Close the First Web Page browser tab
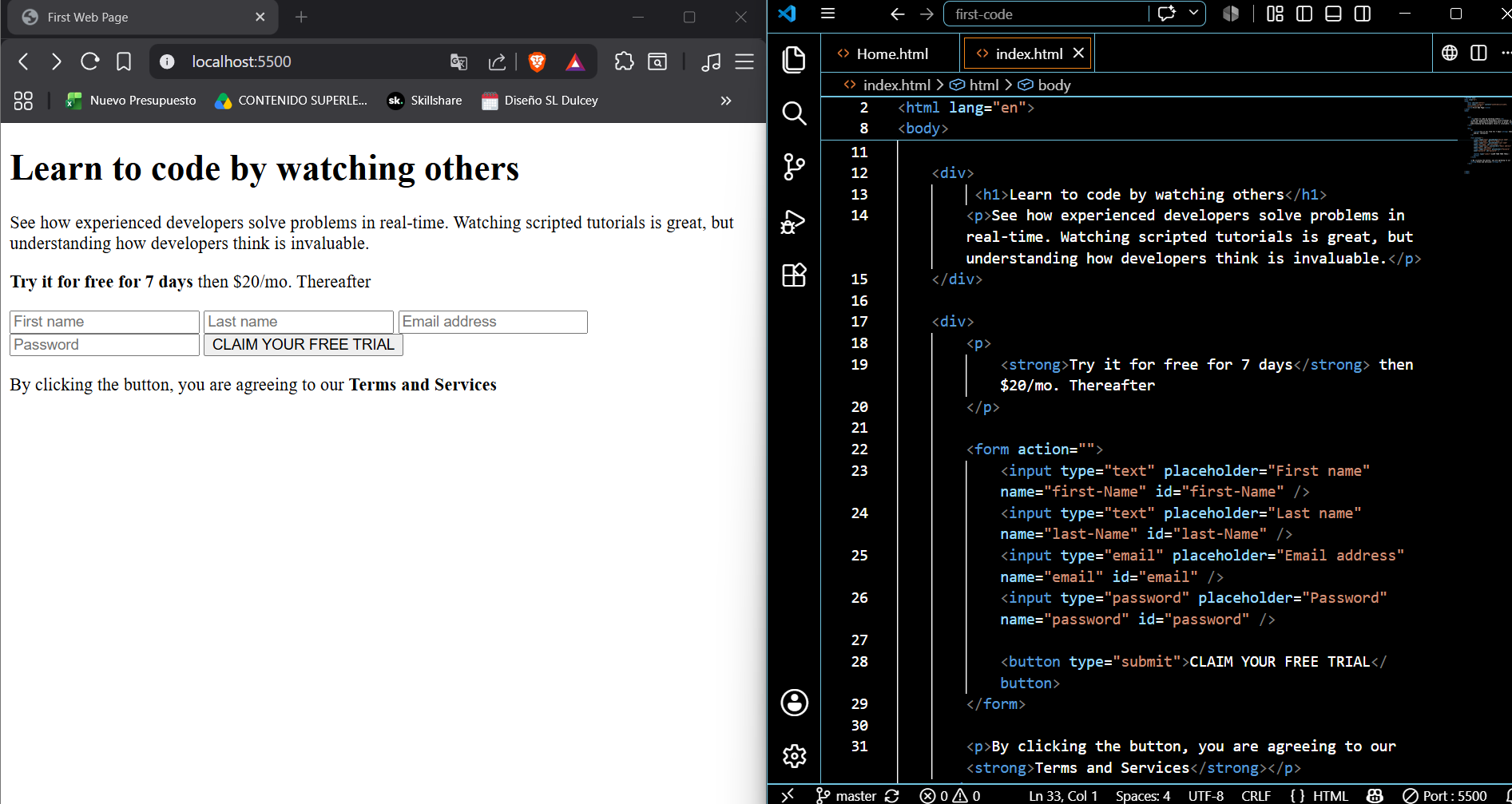The image size is (1512, 804). coord(260,17)
